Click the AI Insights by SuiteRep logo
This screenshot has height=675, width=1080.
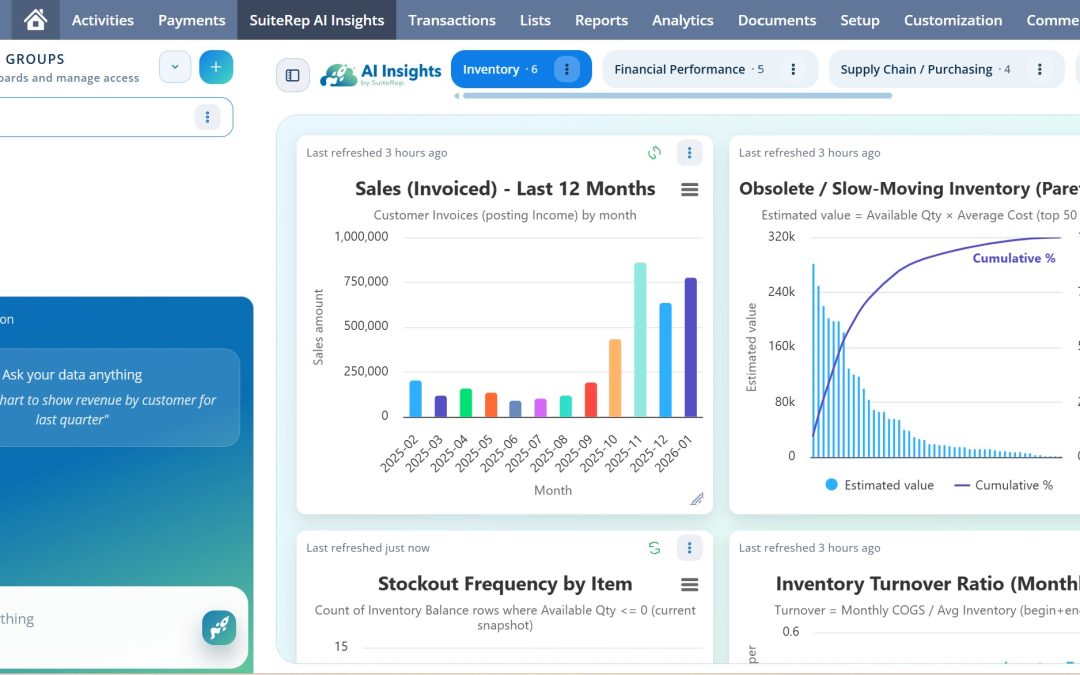pyautogui.click(x=380, y=71)
